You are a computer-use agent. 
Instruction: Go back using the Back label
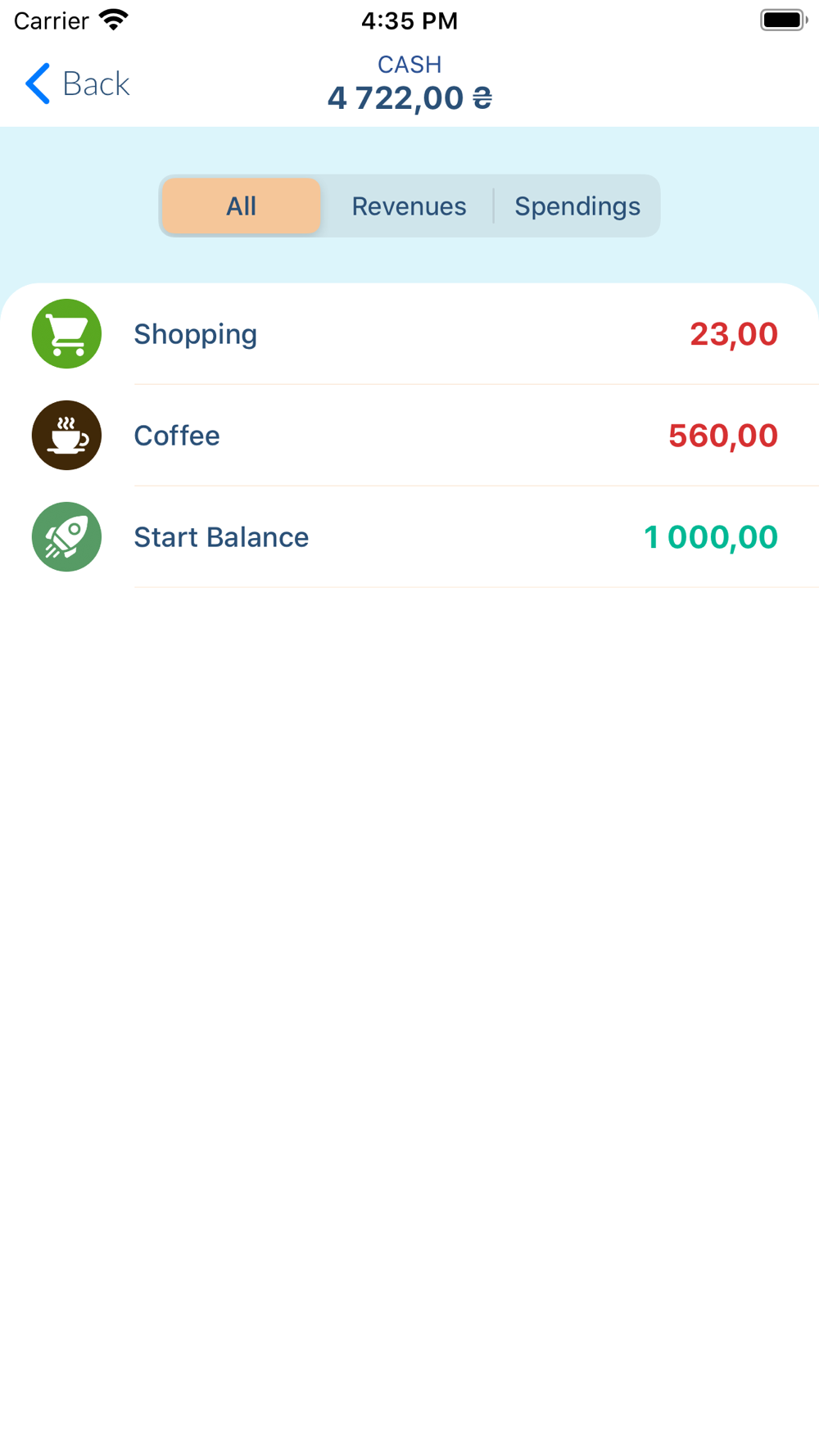click(x=96, y=84)
